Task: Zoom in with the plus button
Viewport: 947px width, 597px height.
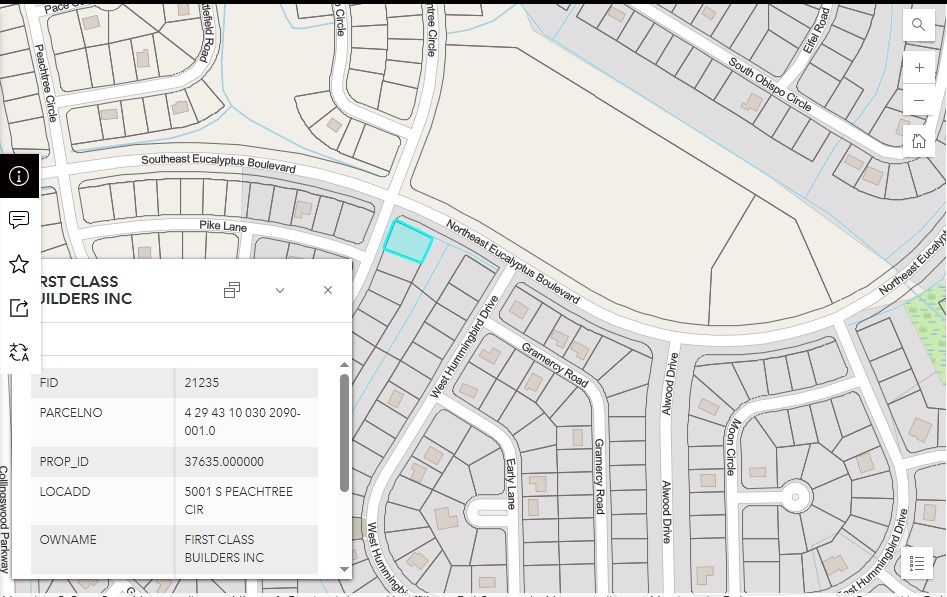Action: [x=918, y=68]
